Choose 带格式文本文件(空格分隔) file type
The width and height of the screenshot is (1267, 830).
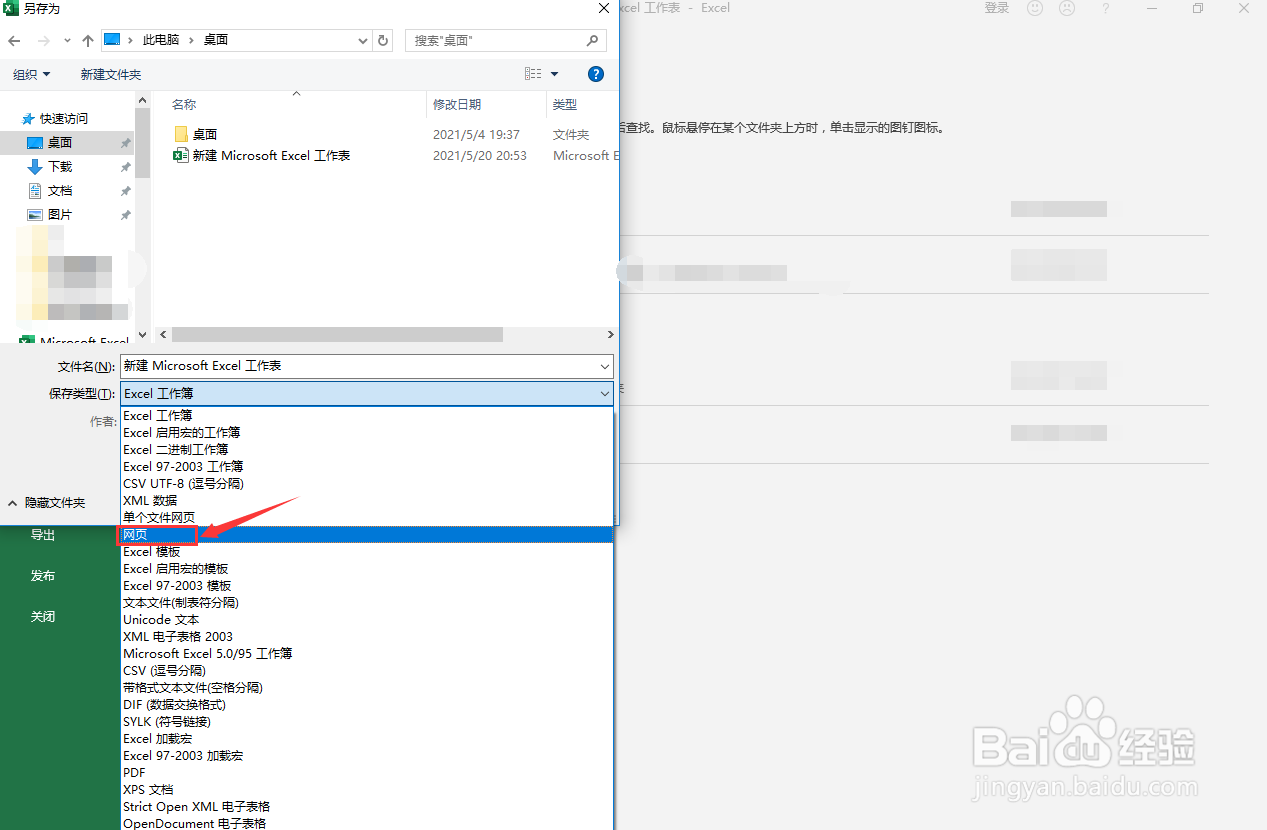click(x=366, y=688)
